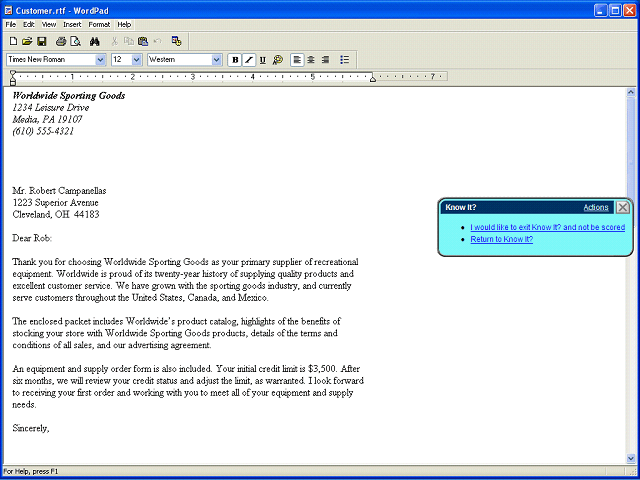Open the View menu
The height and width of the screenshot is (480, 640).
coord(49,24)
